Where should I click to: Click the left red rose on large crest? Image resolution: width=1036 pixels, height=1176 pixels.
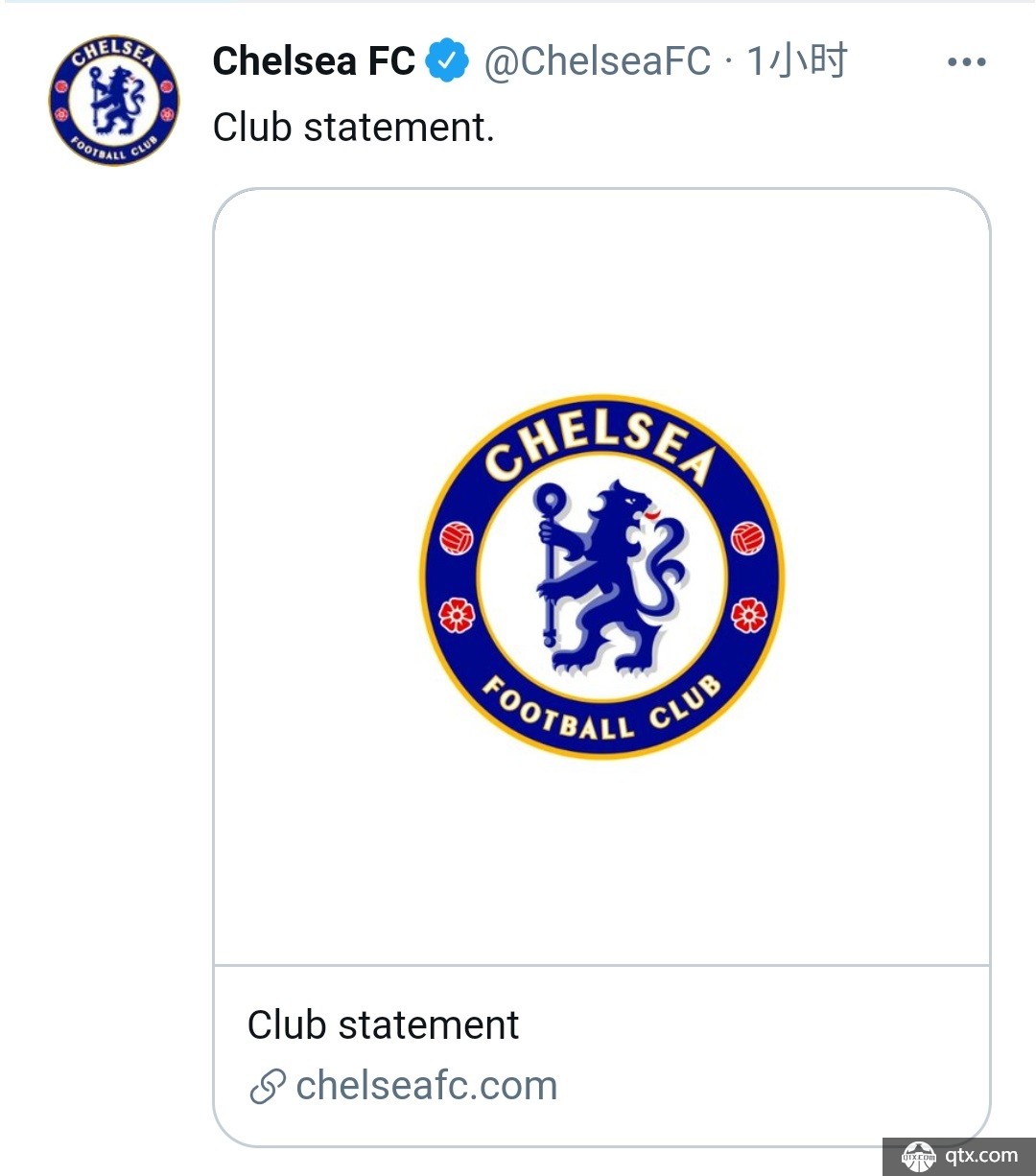457,615
